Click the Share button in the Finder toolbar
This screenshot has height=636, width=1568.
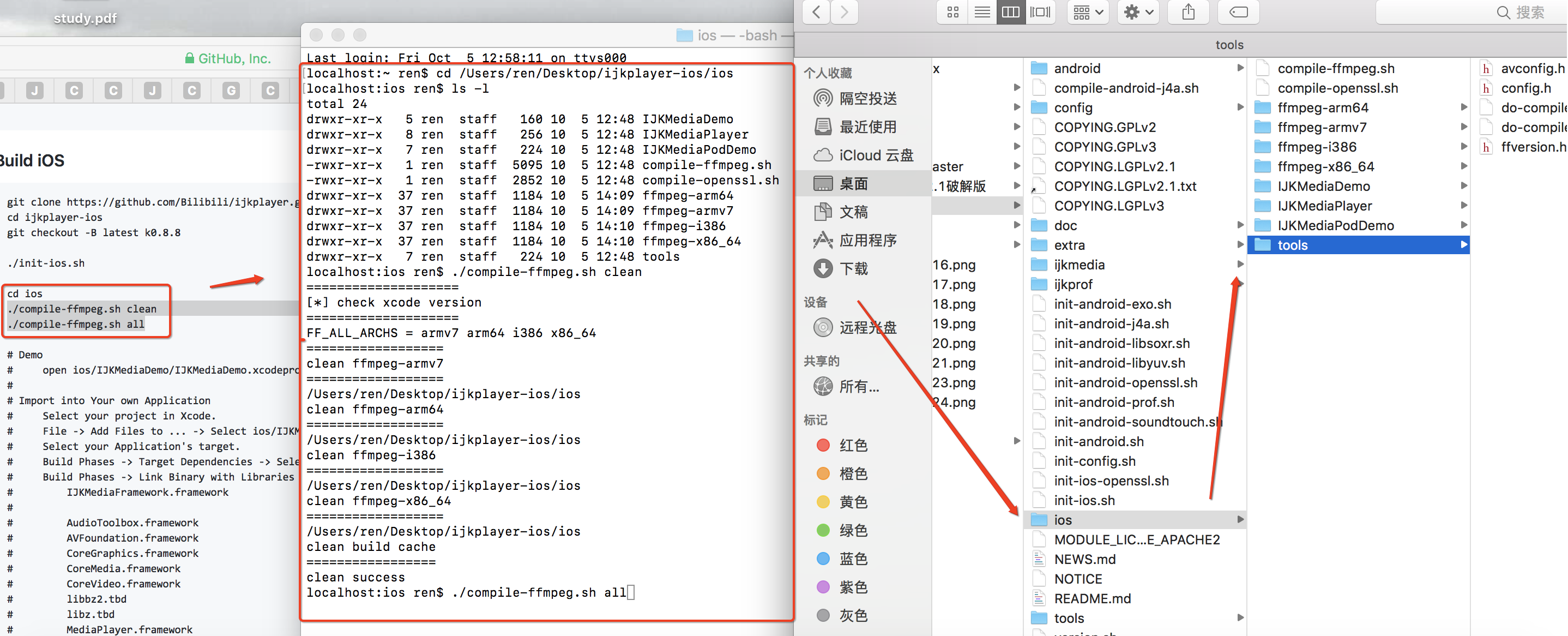pyautogui.click(x=1188, y=12)
